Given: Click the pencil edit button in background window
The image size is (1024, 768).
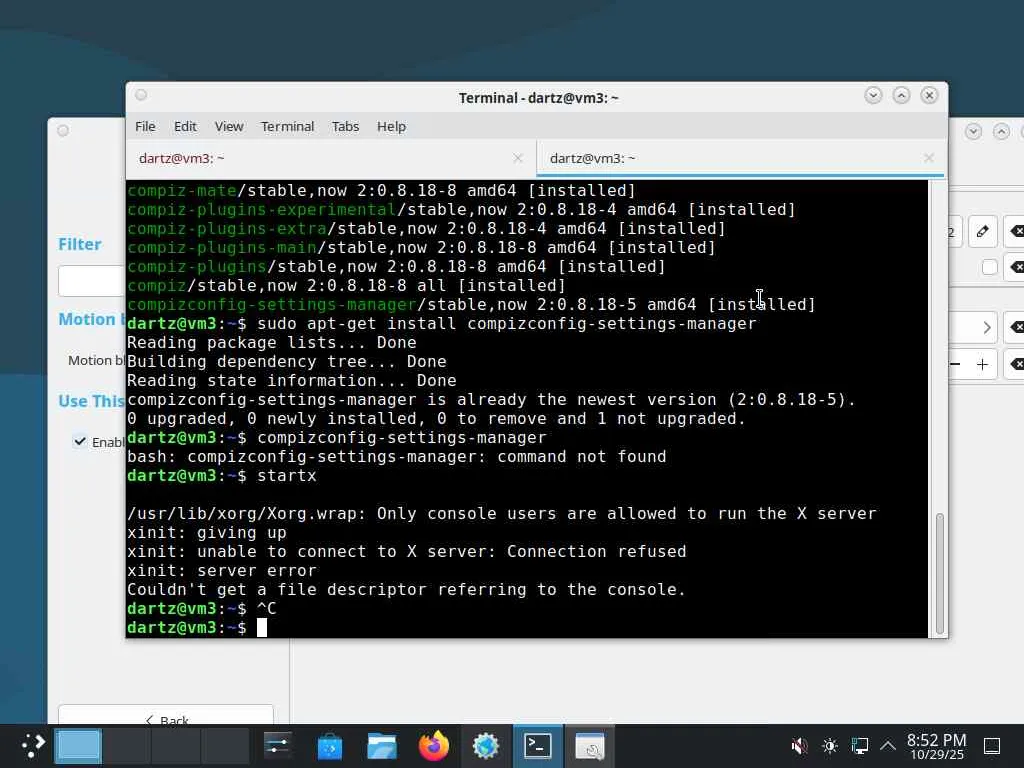Looking at the screenshot, I should [x=982, y=231].
